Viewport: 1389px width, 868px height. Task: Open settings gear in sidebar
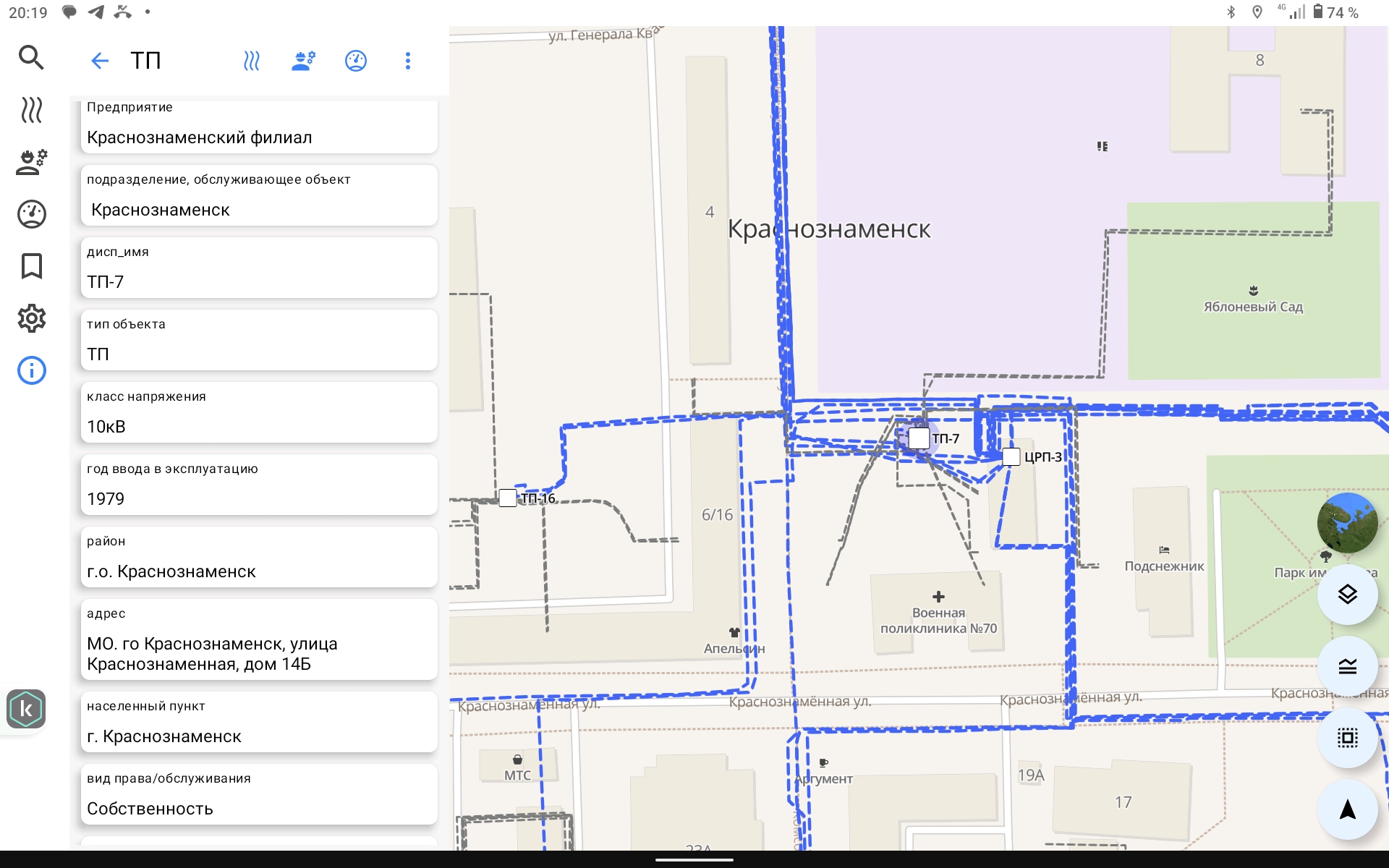[31, 318]
